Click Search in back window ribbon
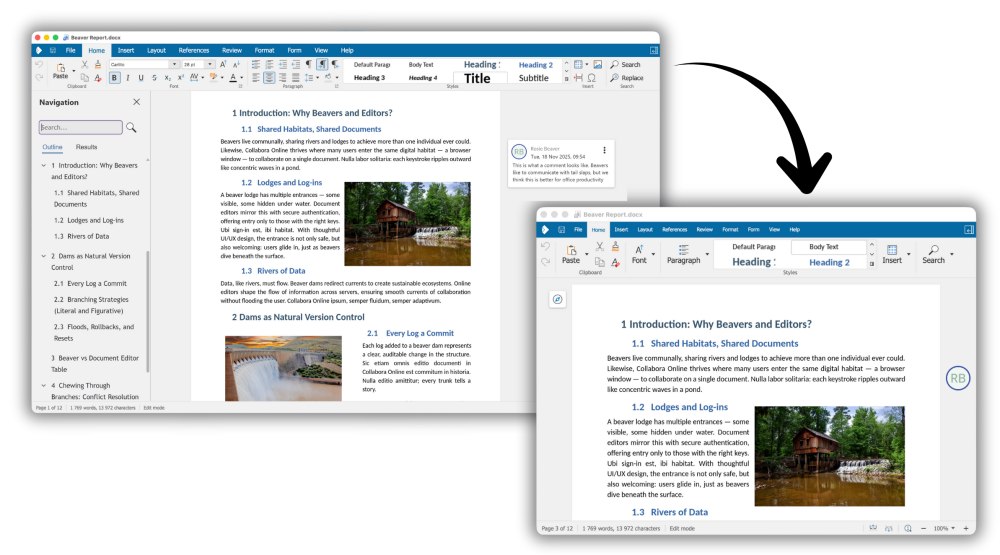Viewport: 1000px width, 555px height. 625,64
